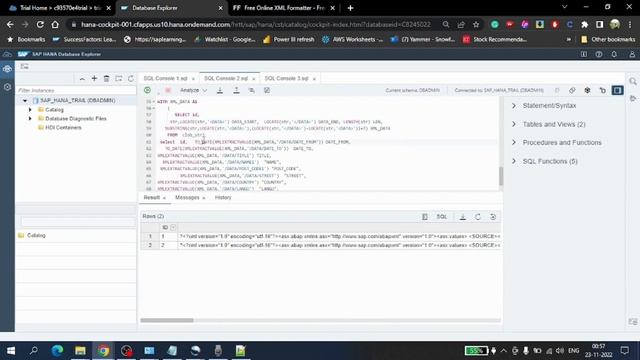The width and height of the screenshot is (640, 360).
Task: Expand the Database Diagnostic Files folder
Action: (x=30, y=118)
